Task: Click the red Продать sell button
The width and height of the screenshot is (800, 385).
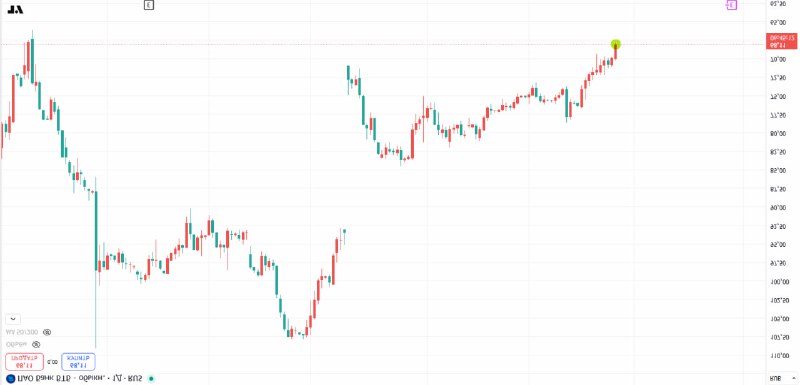Action: click(x=24, y=362)
